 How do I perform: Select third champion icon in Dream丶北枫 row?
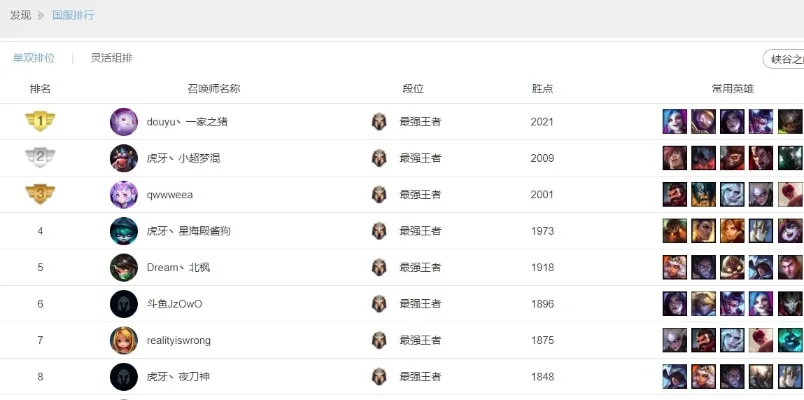(x=732, y=267)
